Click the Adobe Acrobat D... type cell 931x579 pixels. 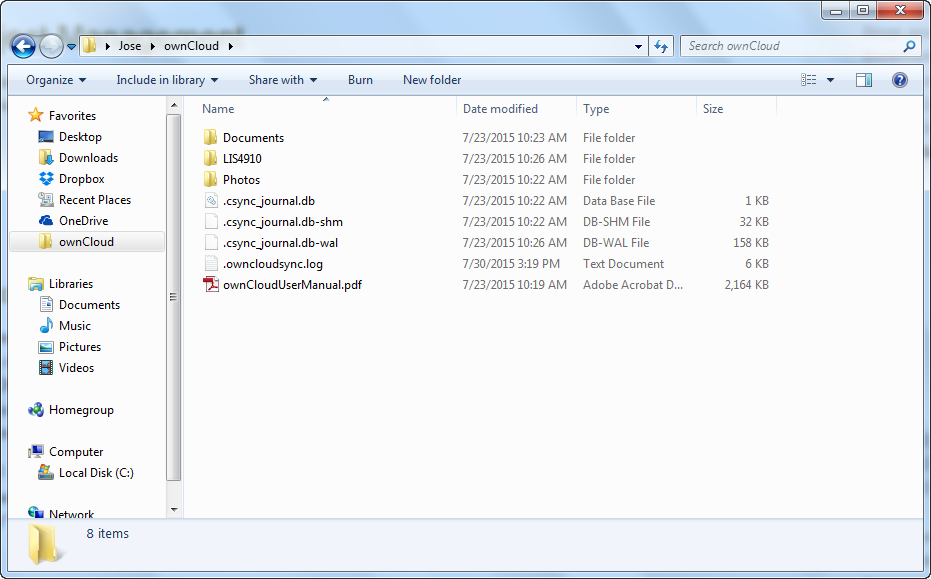click(632, 284)
